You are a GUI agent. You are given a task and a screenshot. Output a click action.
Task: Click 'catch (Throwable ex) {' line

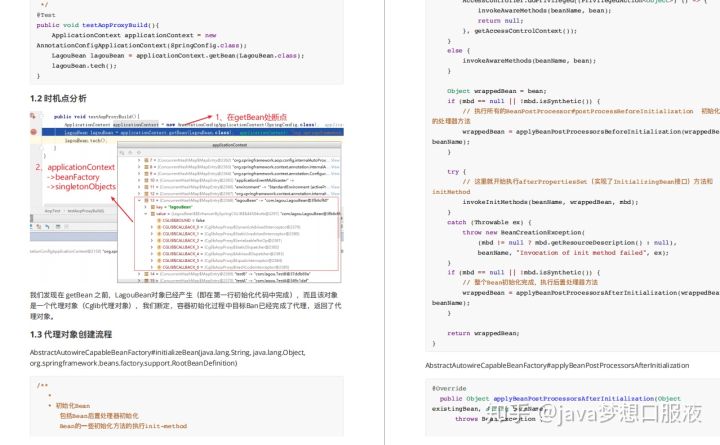pyautogui.click(x=489, y=222)
